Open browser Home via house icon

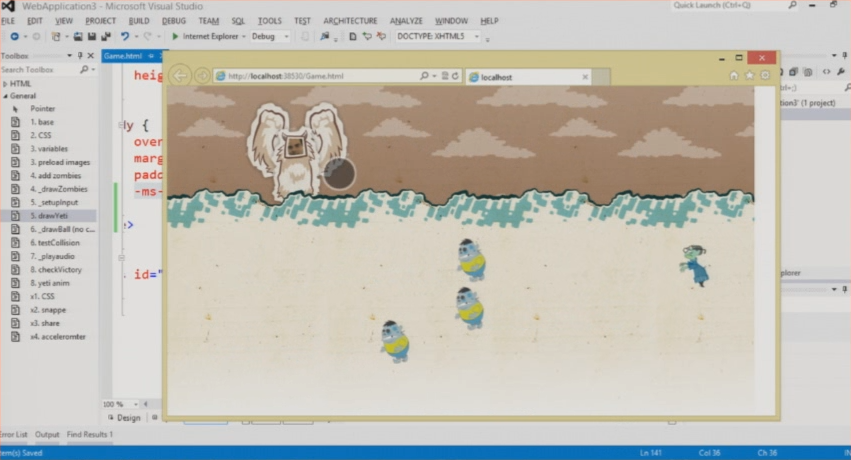(x=734, y=75)
